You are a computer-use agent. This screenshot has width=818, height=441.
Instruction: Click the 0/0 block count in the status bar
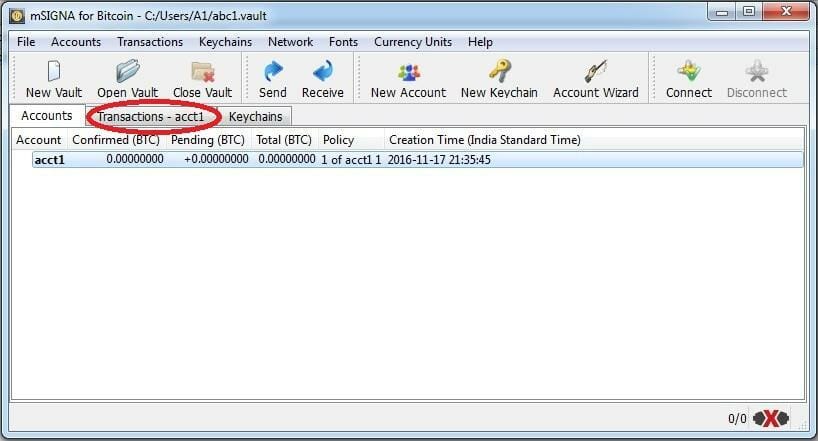[737, 419]
